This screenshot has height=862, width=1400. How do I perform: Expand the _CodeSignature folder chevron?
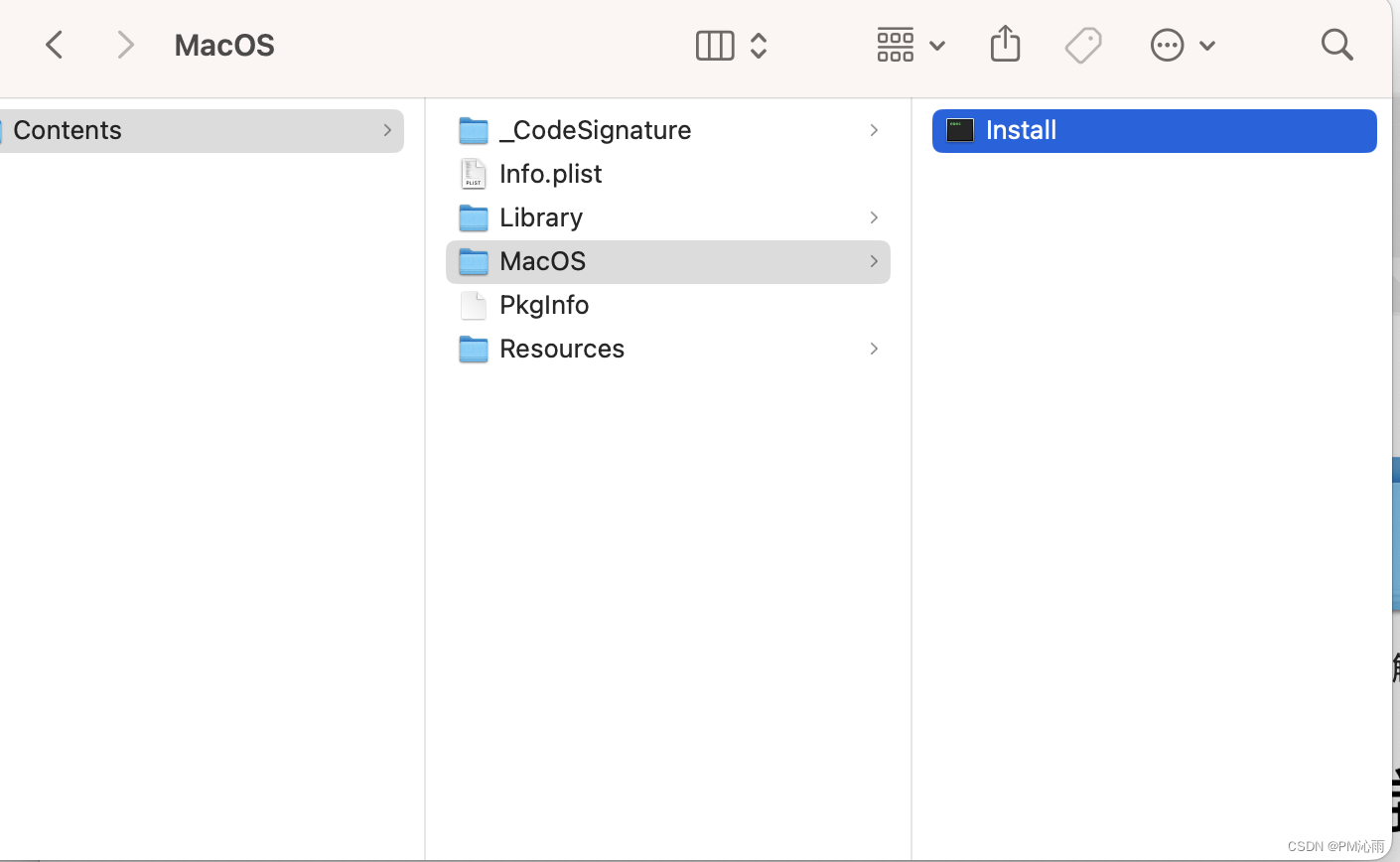(874, 130)
